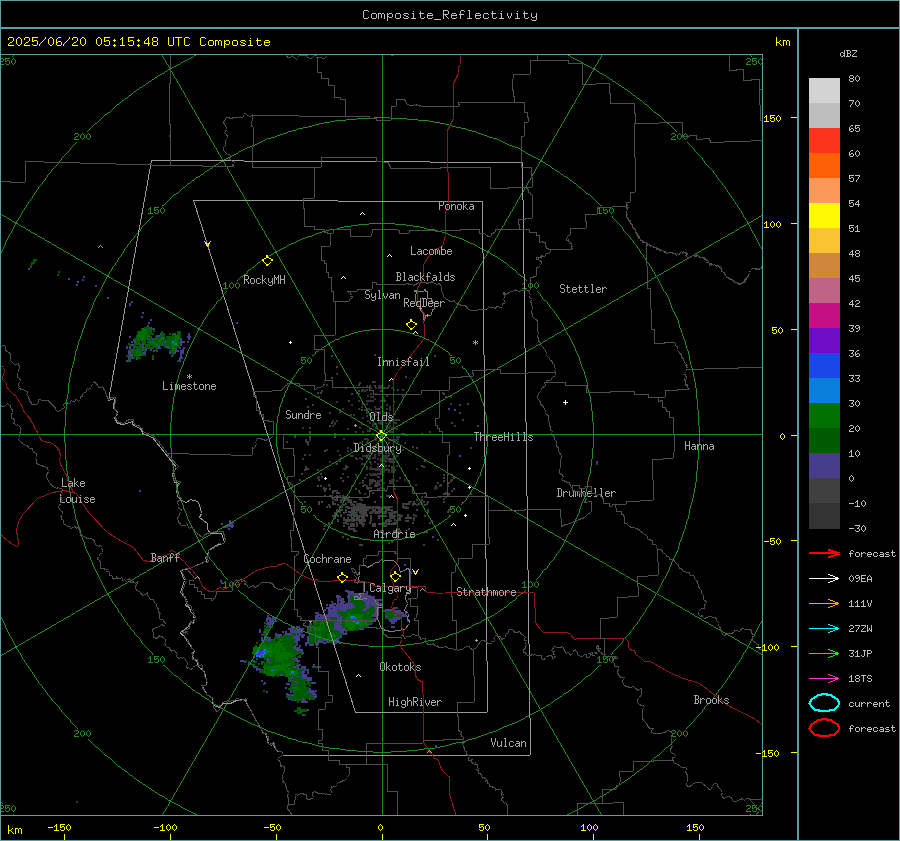The image size is (900, 841).
Task: Click the yellow diamond marker below Cochrane
Action: pos(342,577)
